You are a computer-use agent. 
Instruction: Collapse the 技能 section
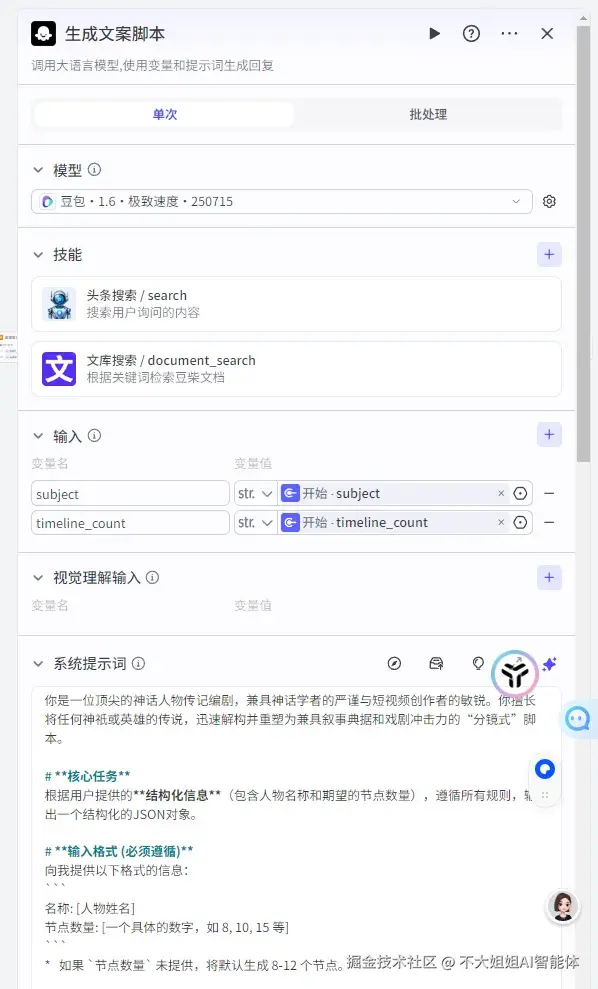(x=38, y=255)
